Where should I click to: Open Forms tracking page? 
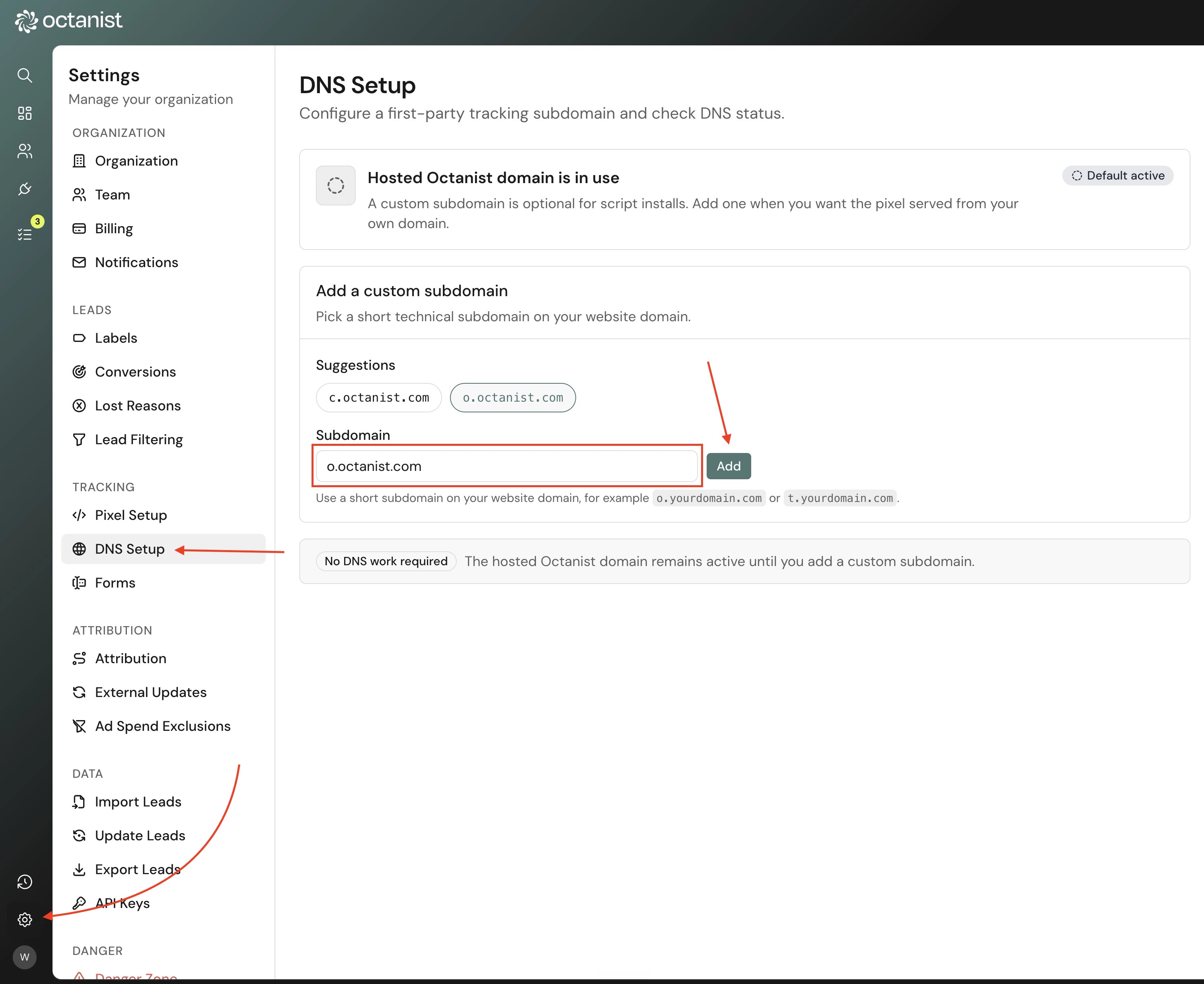coord(163,583)
